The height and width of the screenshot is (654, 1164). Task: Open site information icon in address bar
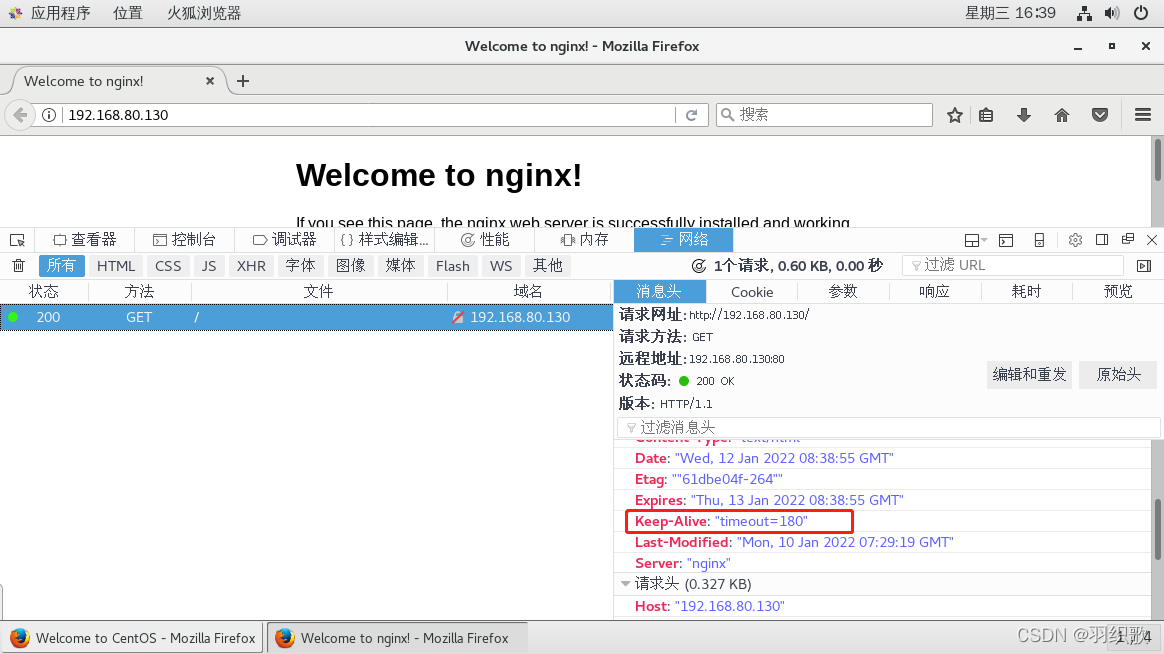[x=49, y=115]
